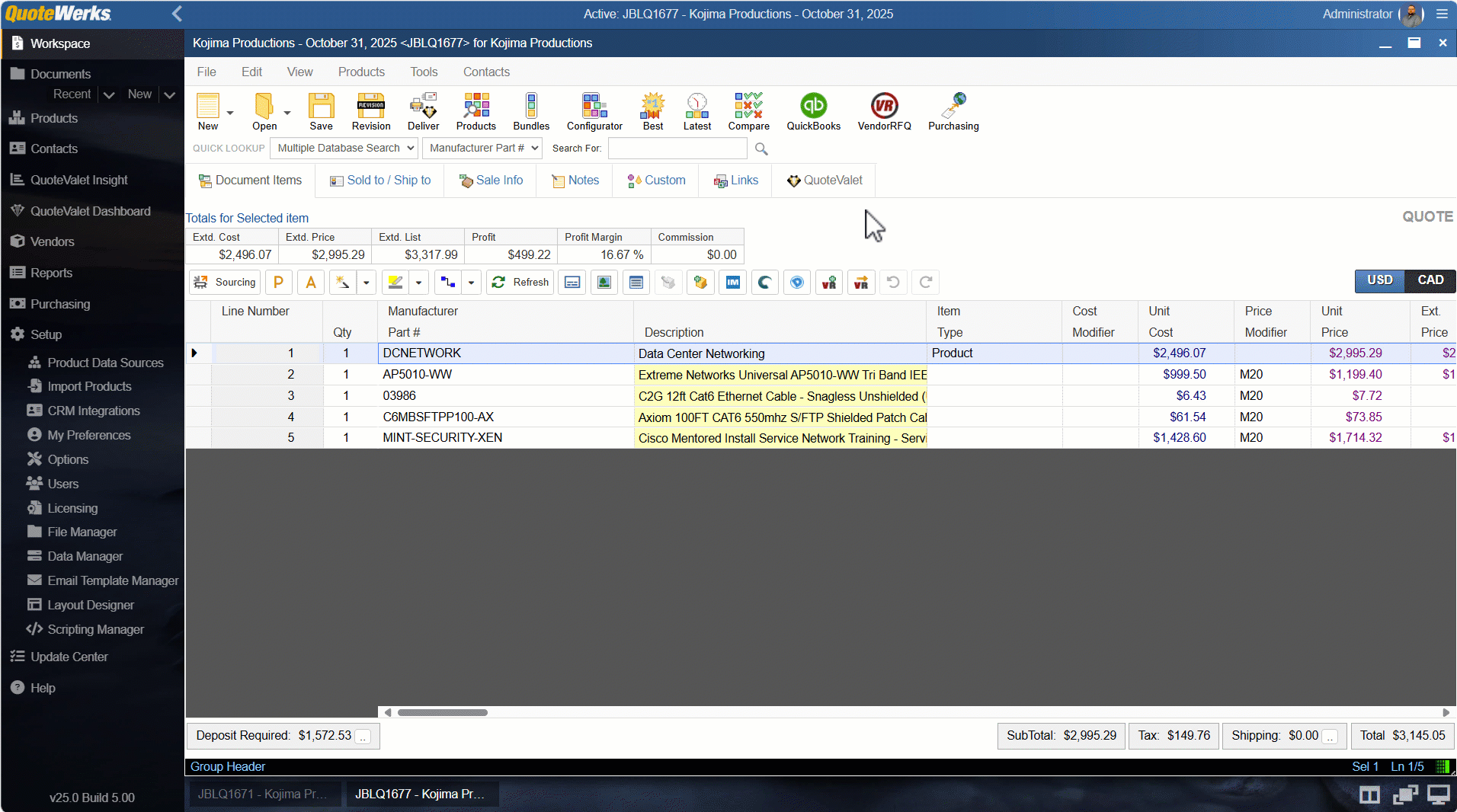Switch currency to USD
1457x812 pixels.
1379,280
